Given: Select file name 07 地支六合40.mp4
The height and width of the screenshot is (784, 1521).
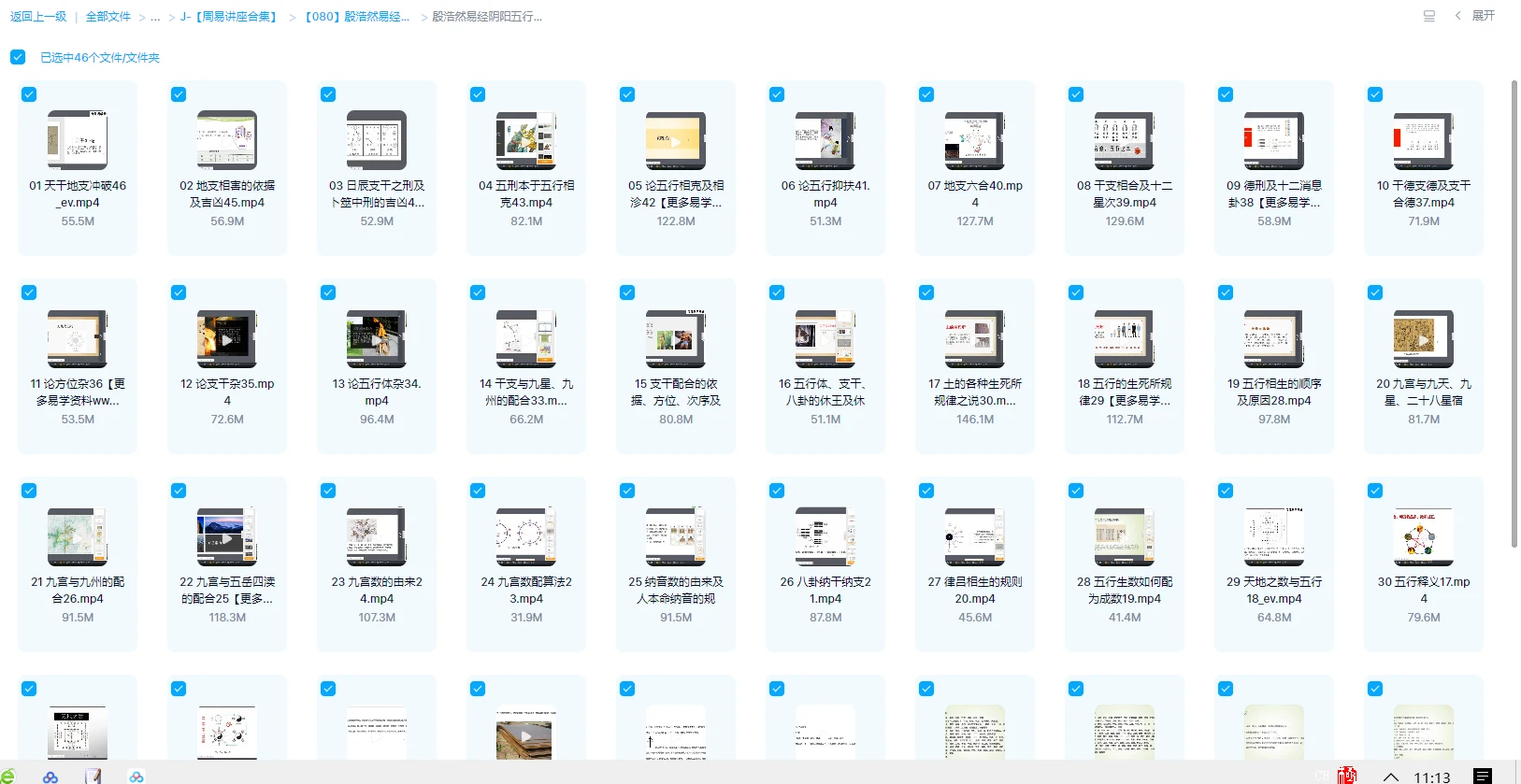Looking at the screenshot, I should [975, 194].
